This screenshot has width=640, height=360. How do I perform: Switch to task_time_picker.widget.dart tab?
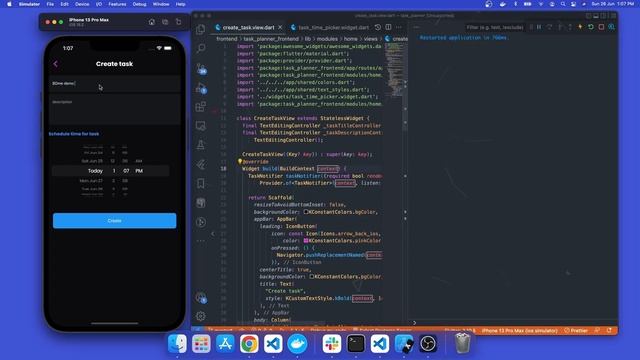coord(334,27)
